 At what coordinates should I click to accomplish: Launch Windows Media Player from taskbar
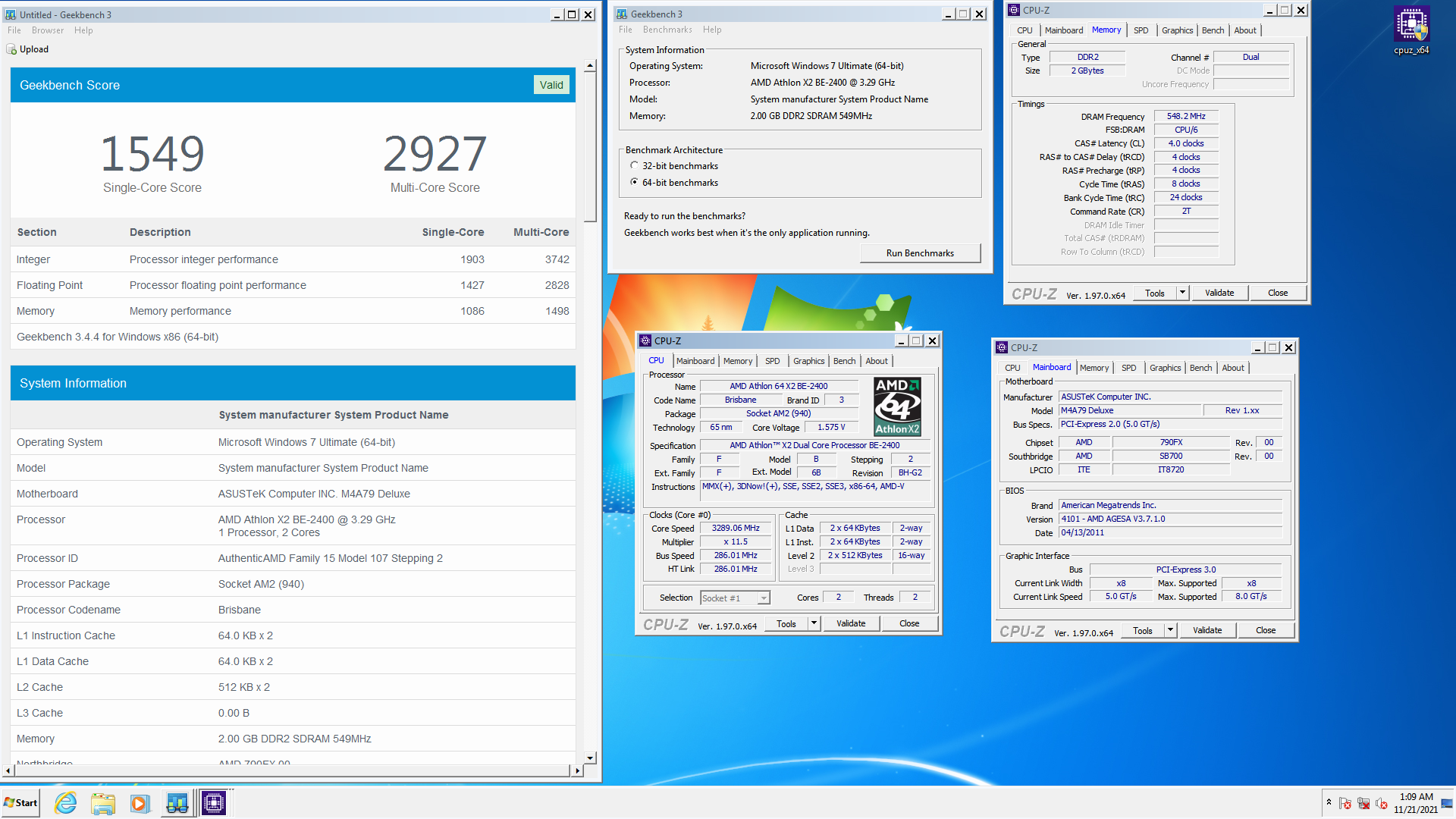click(x=140, y=803)
